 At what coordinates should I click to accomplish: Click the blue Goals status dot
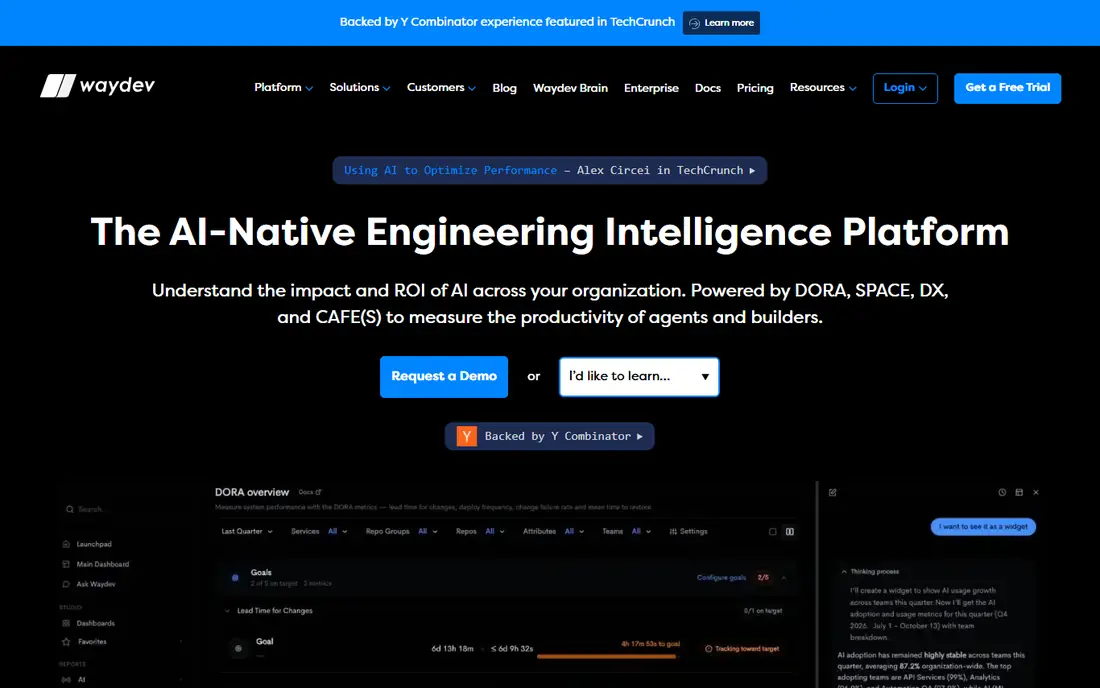click(235, 578)
